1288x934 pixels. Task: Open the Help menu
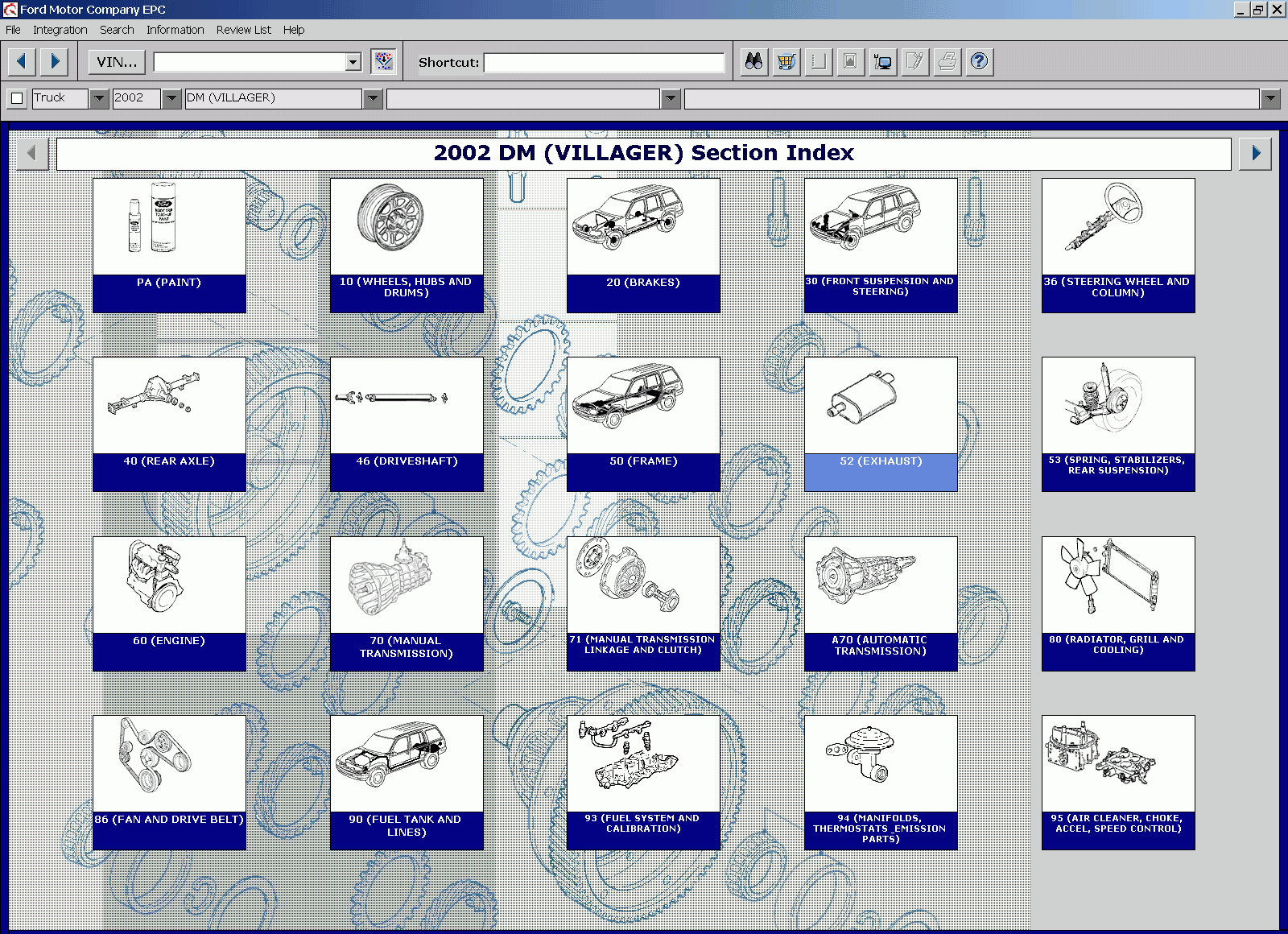click(294, 30)
